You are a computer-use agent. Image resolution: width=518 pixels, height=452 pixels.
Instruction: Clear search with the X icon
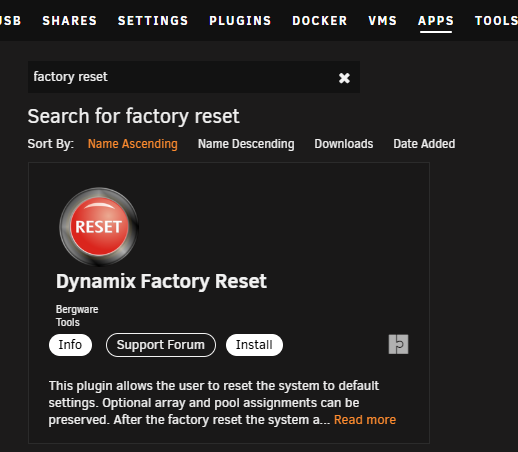click(344, 78)
